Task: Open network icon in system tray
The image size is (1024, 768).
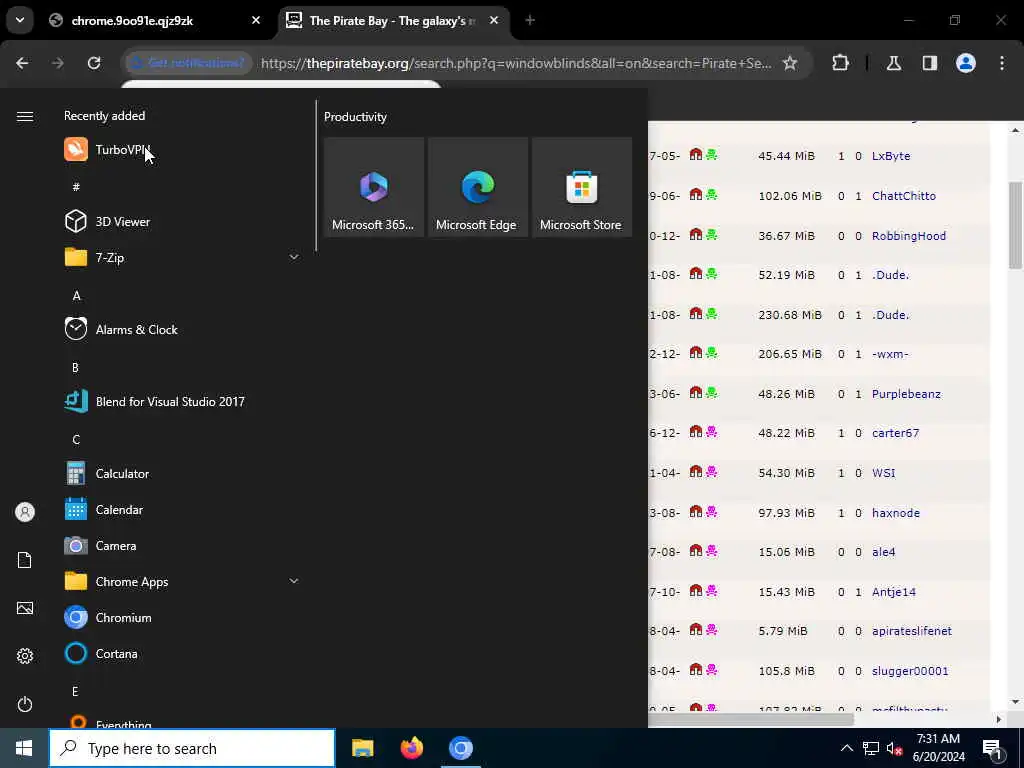Action: point(871,748)
